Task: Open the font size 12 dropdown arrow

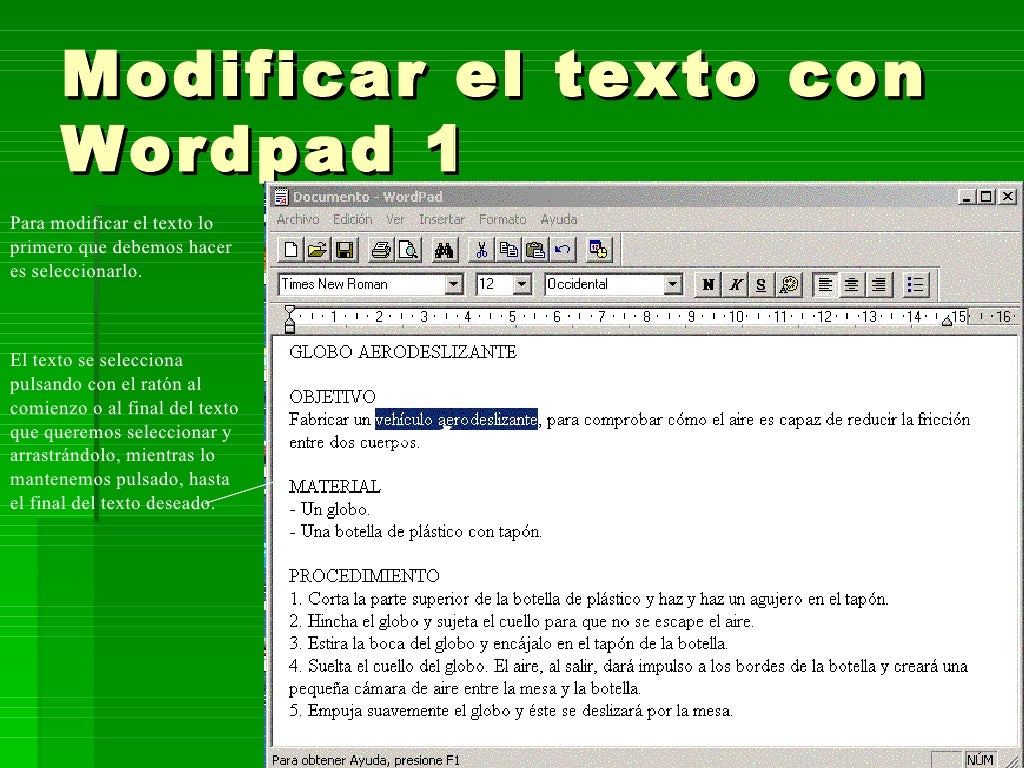Action: click(x=522, y=284)
